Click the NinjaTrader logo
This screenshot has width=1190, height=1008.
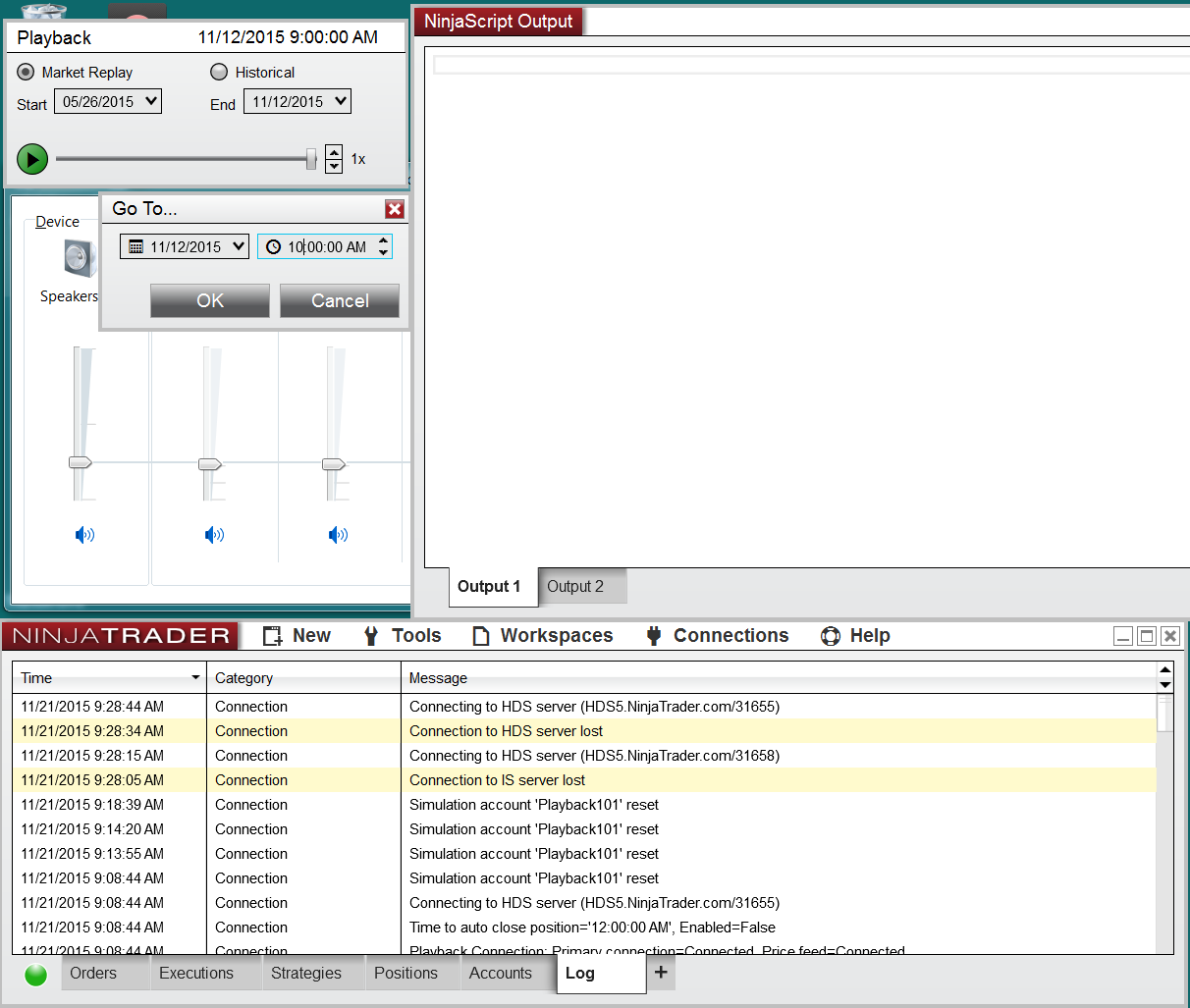(121, 636)
